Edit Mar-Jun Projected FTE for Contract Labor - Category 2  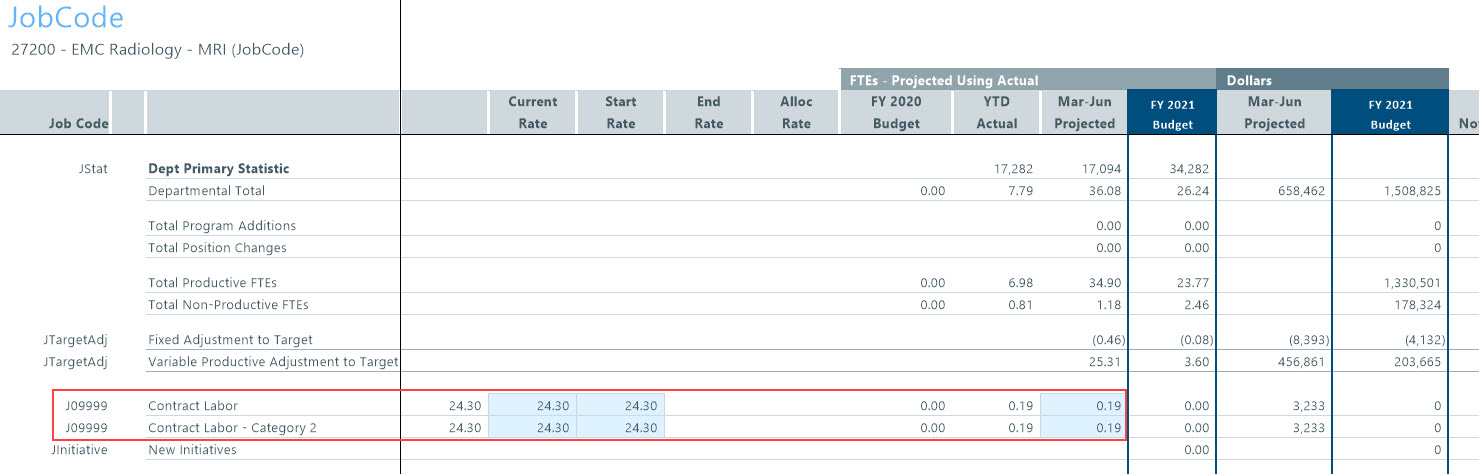click(1083, 428)
